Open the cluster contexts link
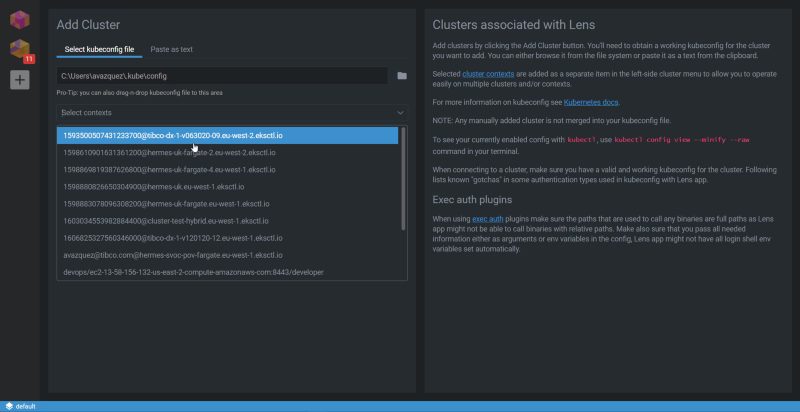The width and height of the screenshot is (800, 412). pos(488,74)
